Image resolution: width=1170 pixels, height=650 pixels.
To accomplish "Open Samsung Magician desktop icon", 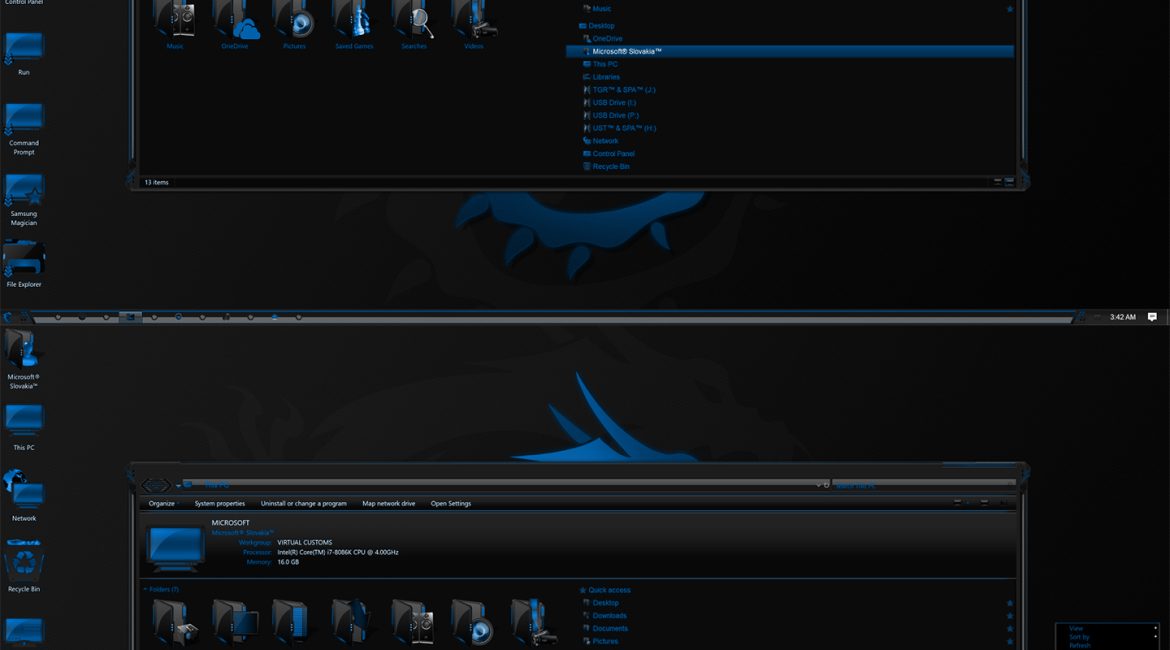I will coord(24,199).
